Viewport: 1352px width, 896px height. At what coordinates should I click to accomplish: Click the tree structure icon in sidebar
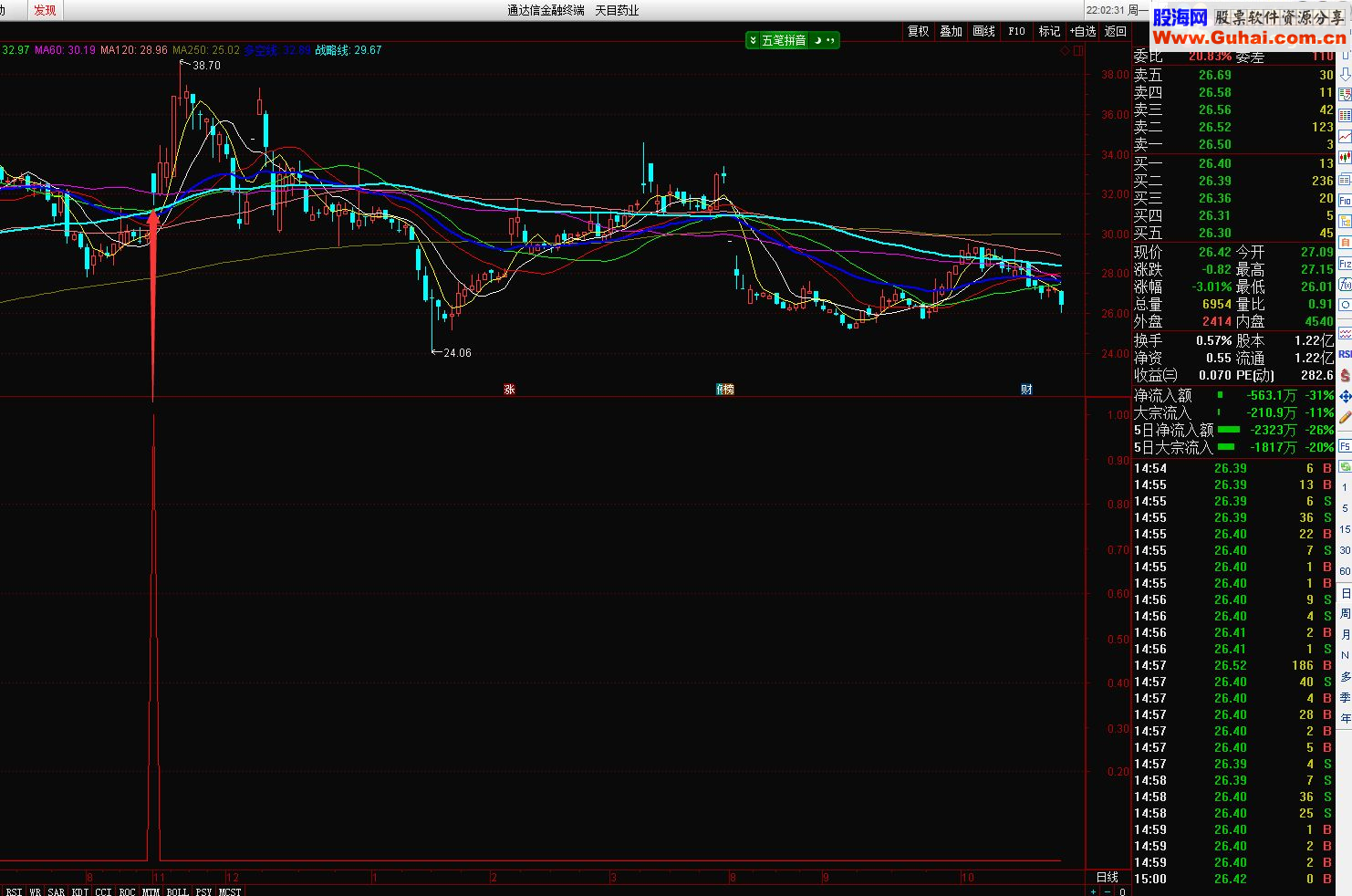click(1345, 221)
